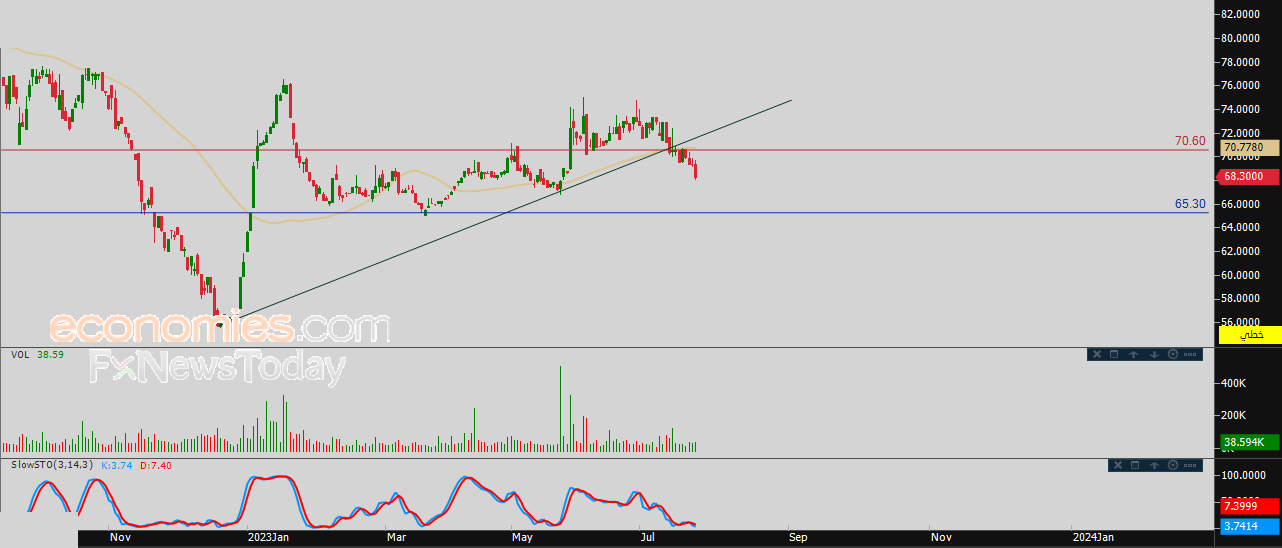Move the VOL pane up
The width and height of the screenshot is (1282, 548).
pos(1134,354)
